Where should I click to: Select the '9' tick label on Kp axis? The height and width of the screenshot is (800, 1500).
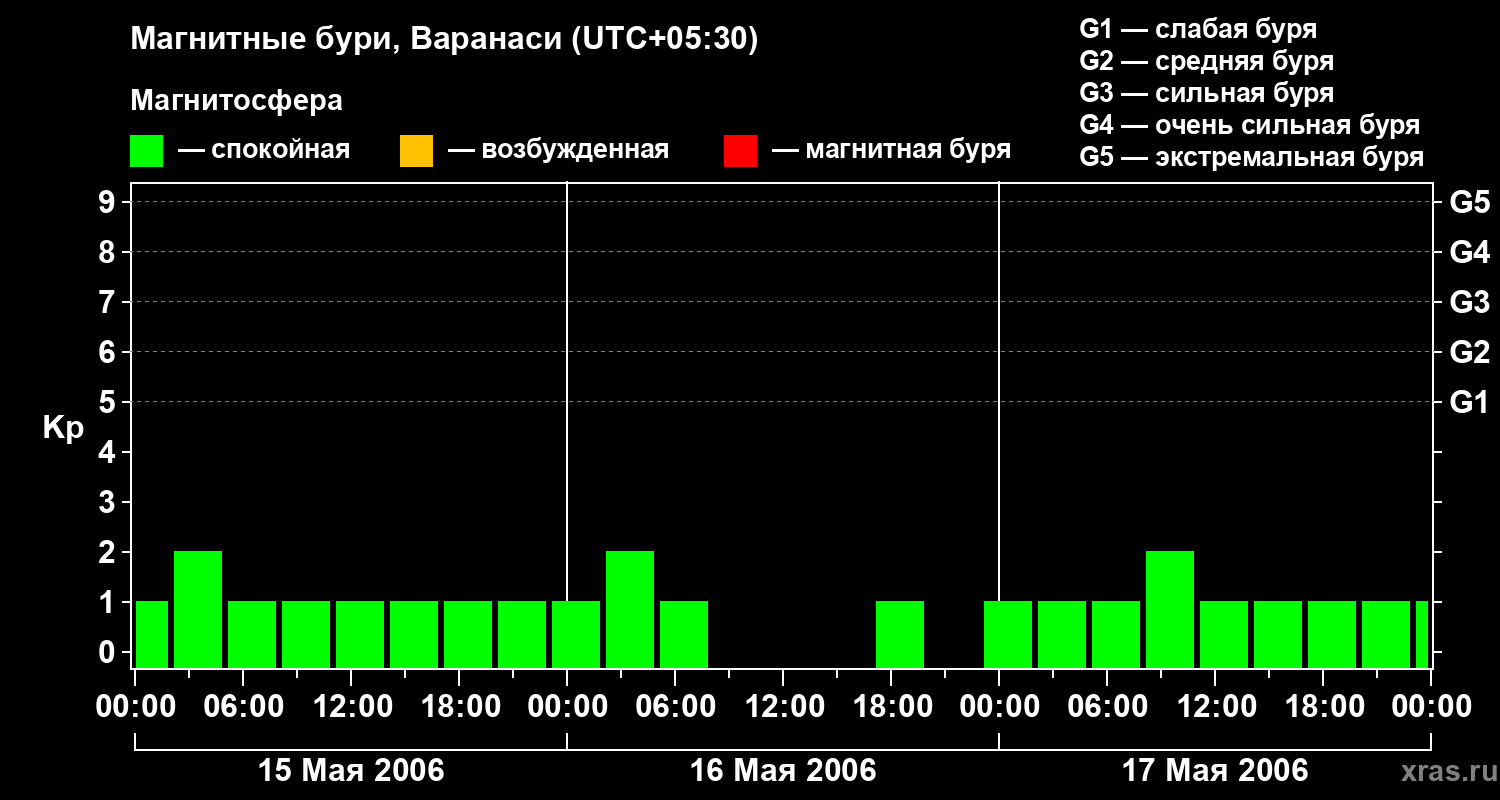[x=109, y=202]
